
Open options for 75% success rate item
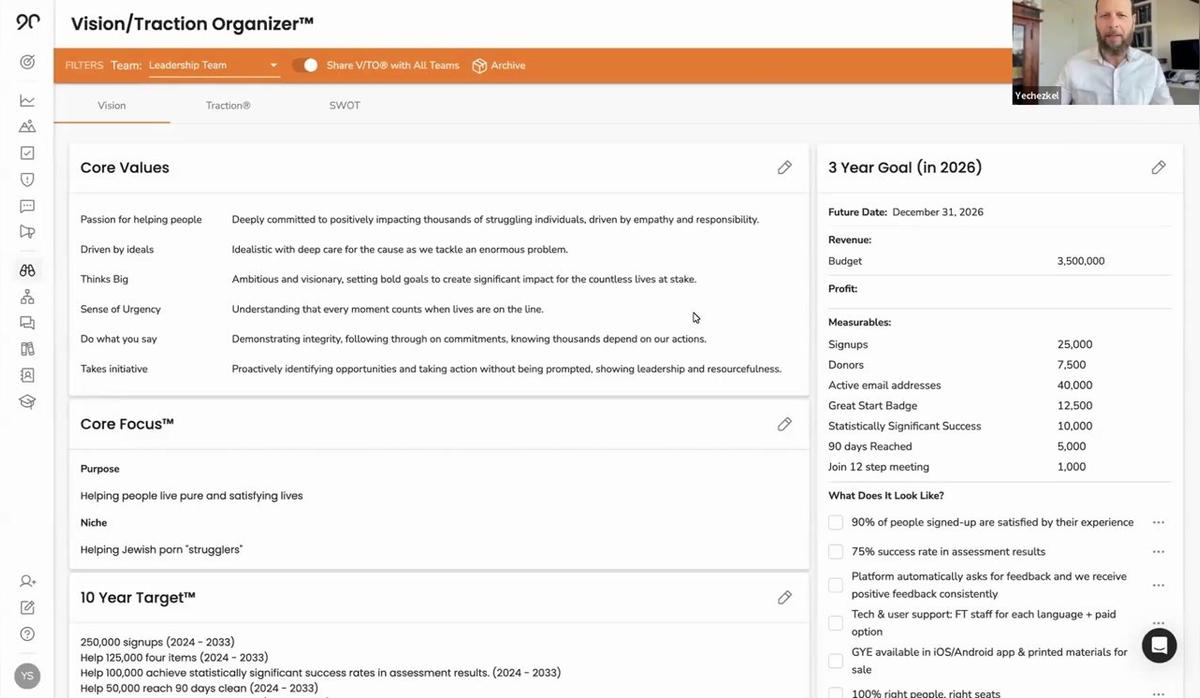pos(1158,552)
